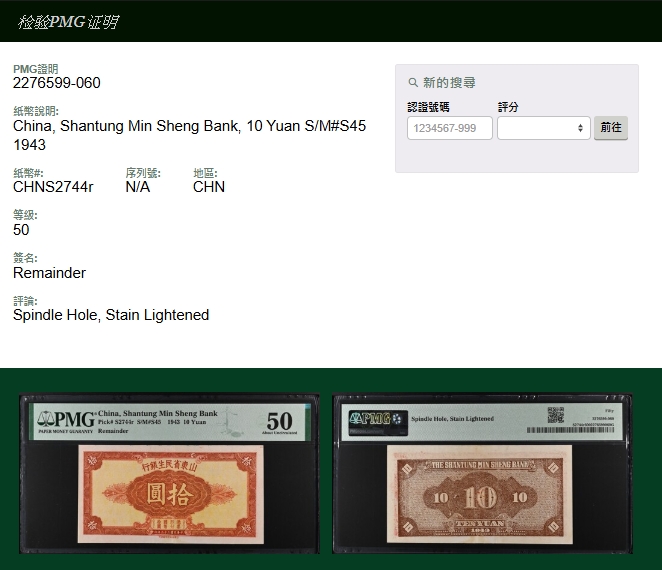Click the China Shantung Min Sheng Bank description
The width and height of the screenshot is (662, 570).
tap(189, 126)
